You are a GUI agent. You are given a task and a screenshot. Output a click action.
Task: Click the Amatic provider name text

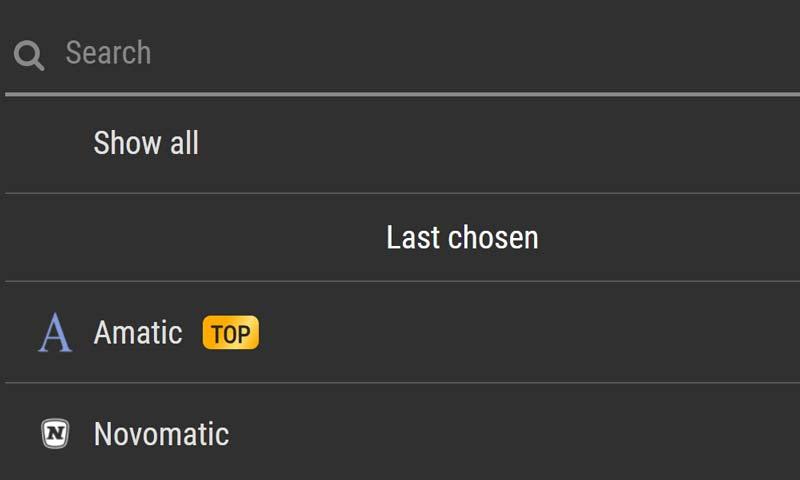(x=138, y=333)
